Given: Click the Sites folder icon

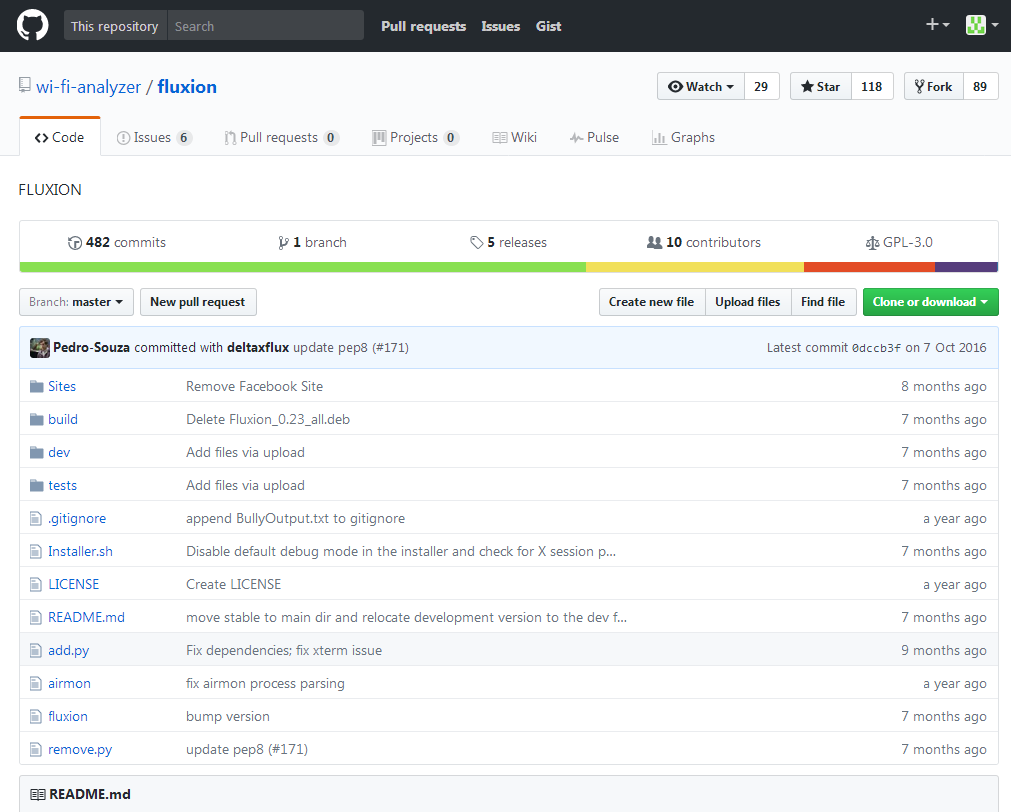Looking at the screenshot, I should 37,386.
